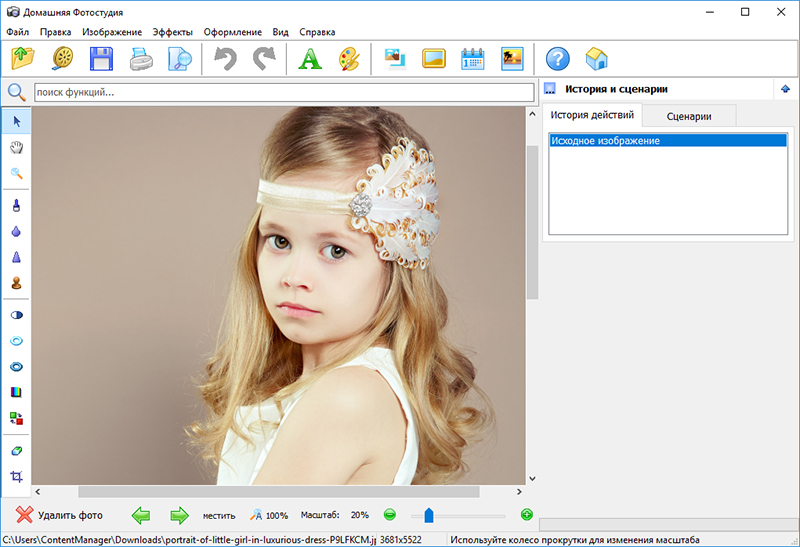Viewport: 800px width, 547px height.
Task: Select the brush tool
Action: (16, 206)
